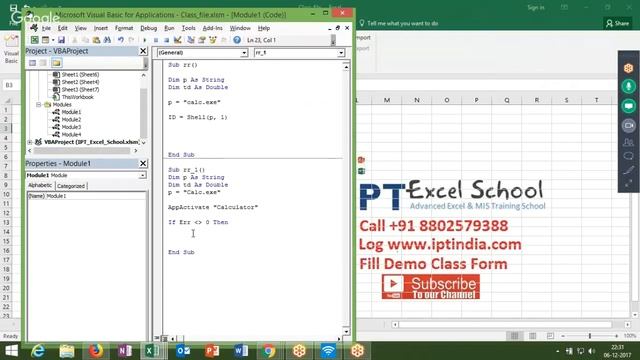Open dropdown arrow next to Insert UserForm icon
Screen dimensions: 640x360
tap(53, 40)
